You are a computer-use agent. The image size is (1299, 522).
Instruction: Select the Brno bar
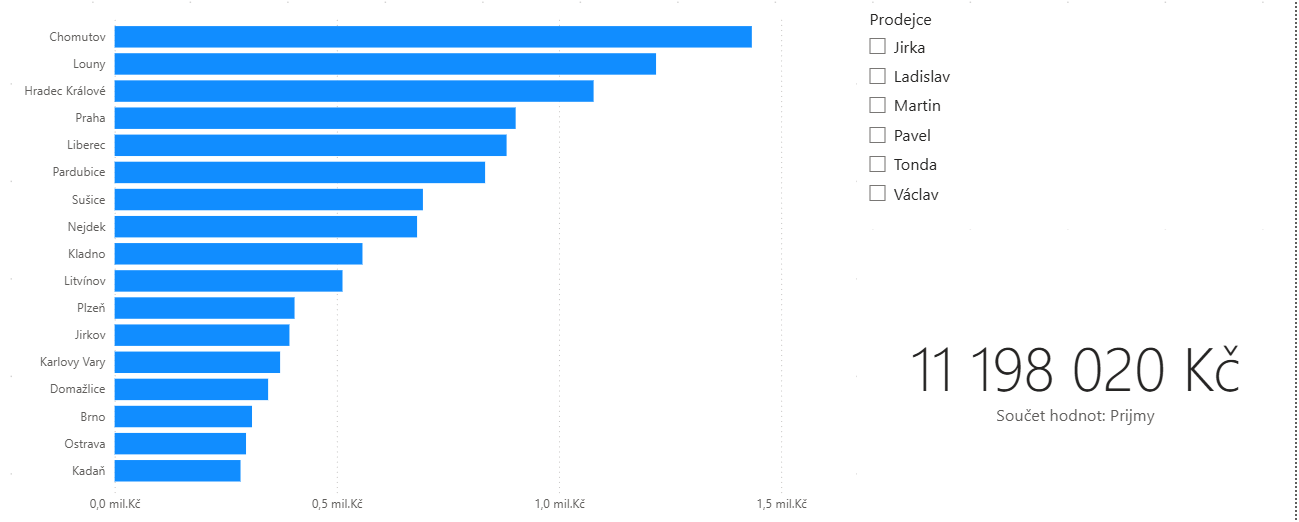coord(183,416)
